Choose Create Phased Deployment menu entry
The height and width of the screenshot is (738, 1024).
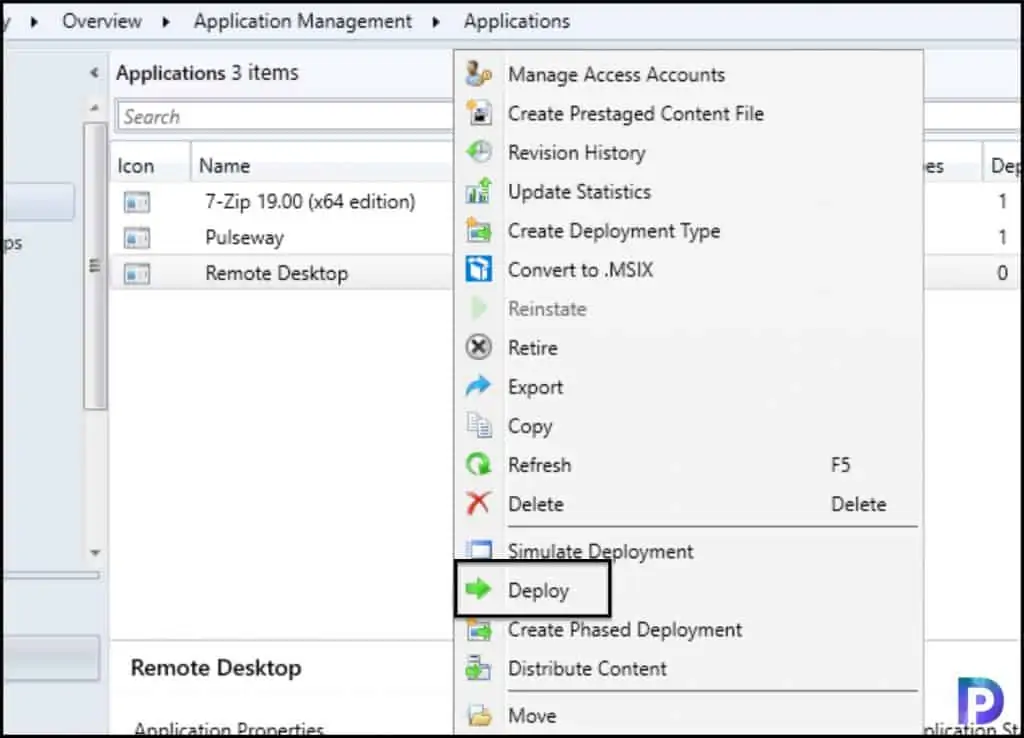coord(689,630)
